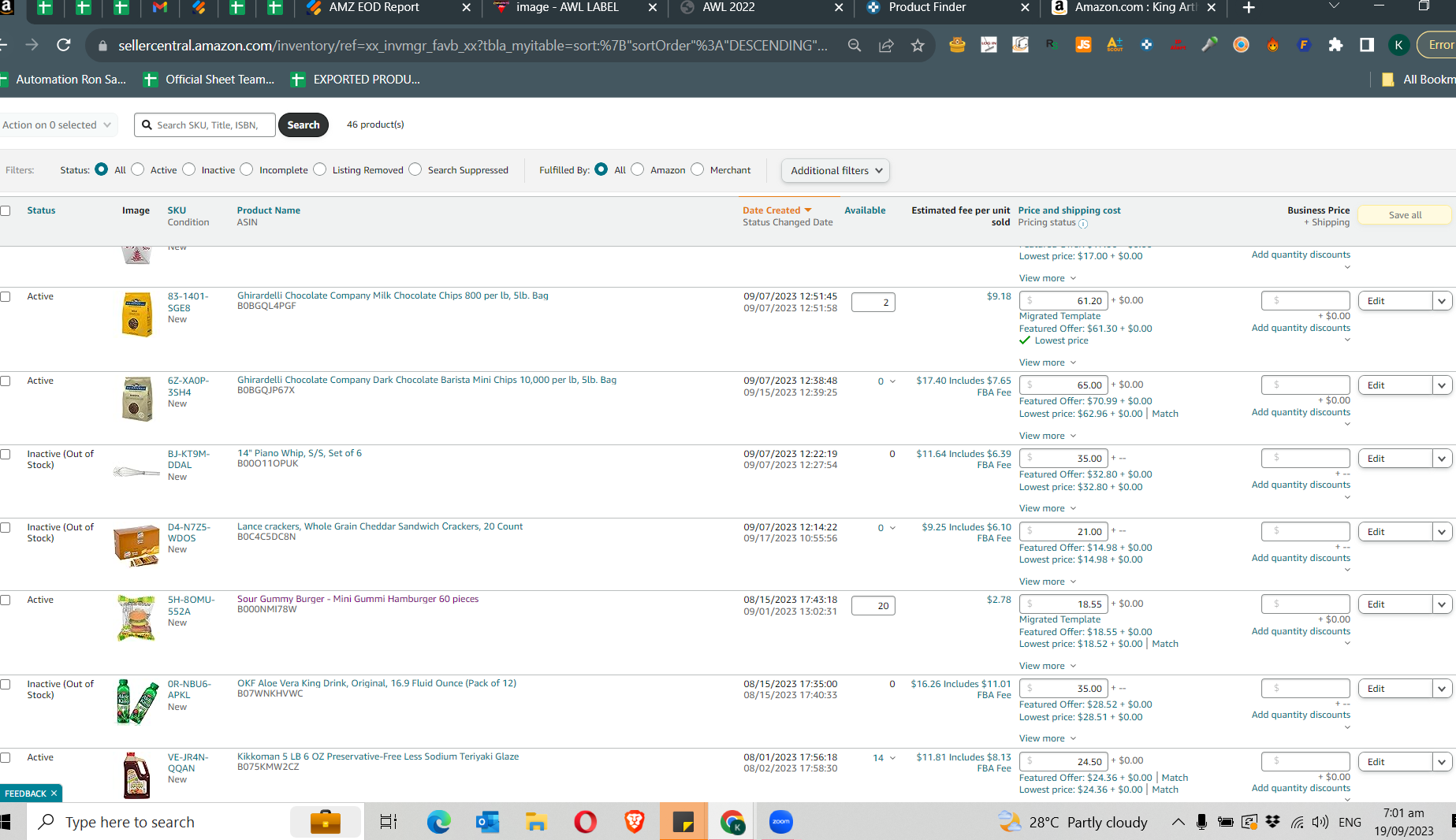Click the share page icon in address bar
Image resolution: width=1456 pixels, height=840 pixels.
[886, 46]
